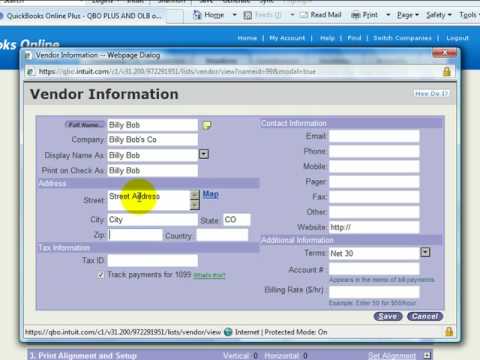Click Home link in QuickBooks header

(x=247, y=38)
